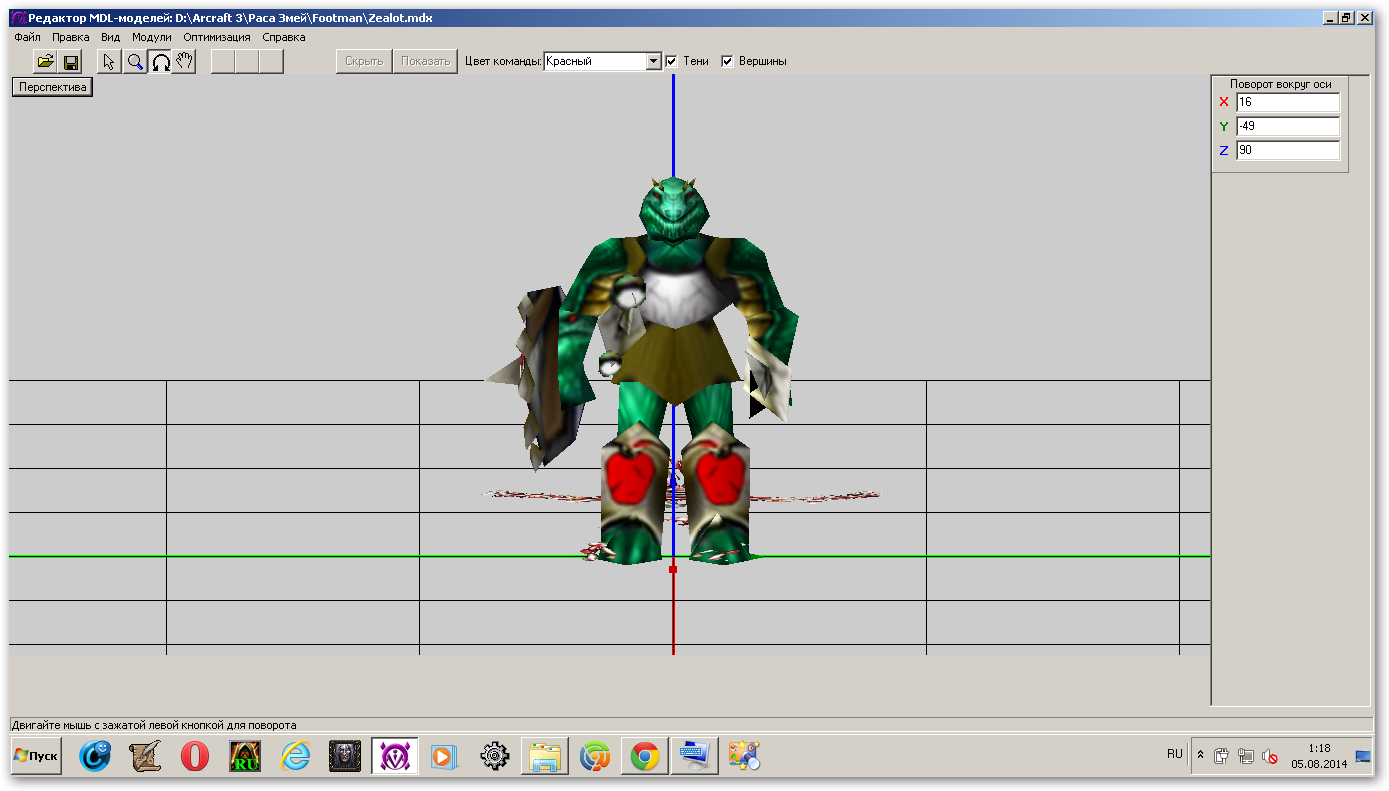Toggle the Тени (shadows) checkbox
1389x791 pixels.
coord(672,61)
